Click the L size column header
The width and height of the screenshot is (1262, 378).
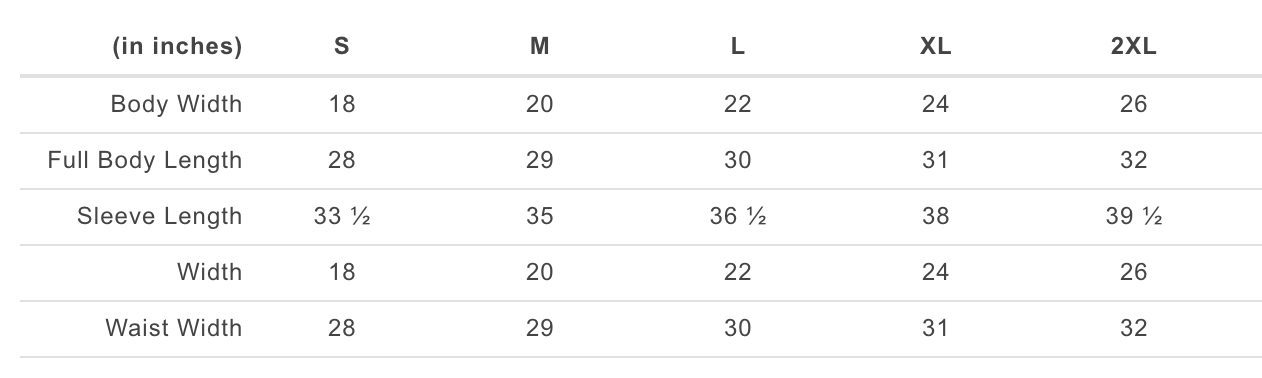[738, 47]
